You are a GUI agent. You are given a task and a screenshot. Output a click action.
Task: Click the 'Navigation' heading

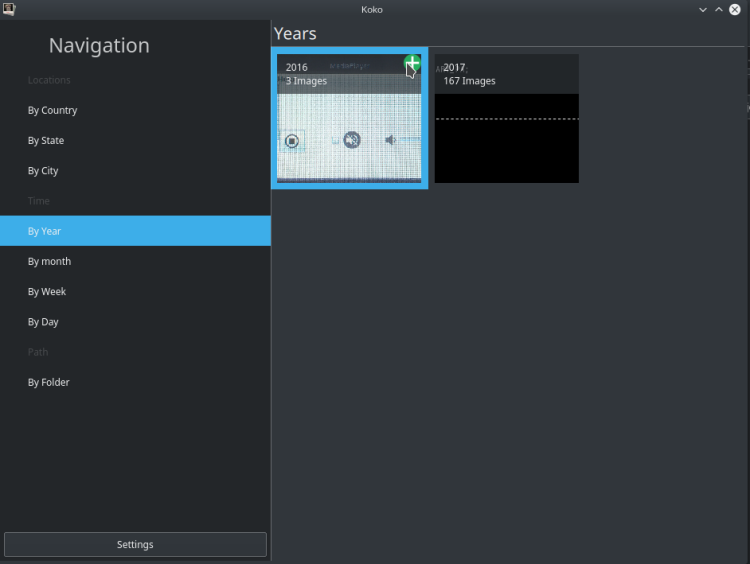99,45
